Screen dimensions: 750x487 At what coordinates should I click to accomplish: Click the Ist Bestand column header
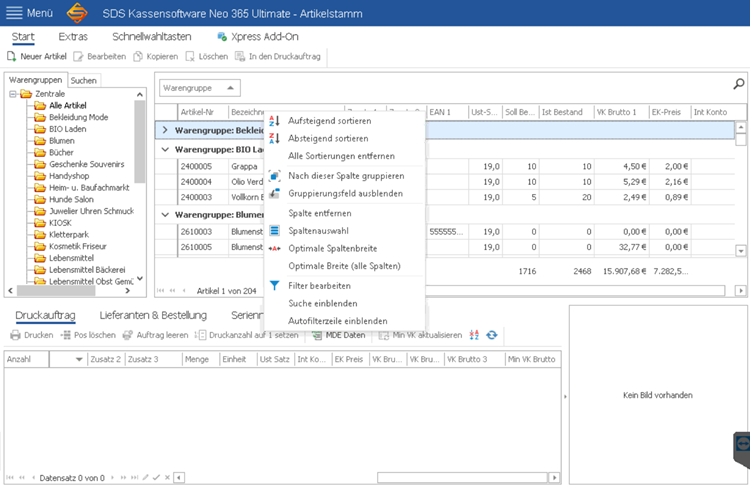pyautogui.click(x=566, y=112)
